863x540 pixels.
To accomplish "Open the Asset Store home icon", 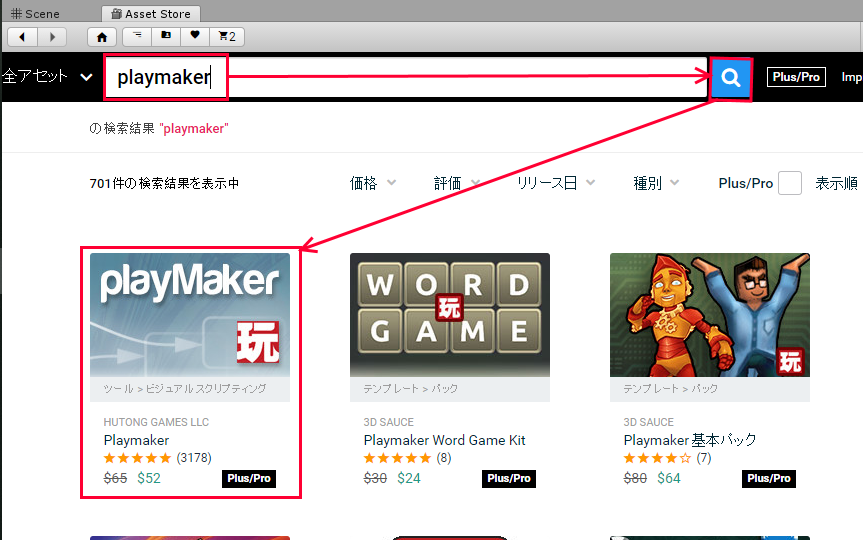I will tap(102, 37).
